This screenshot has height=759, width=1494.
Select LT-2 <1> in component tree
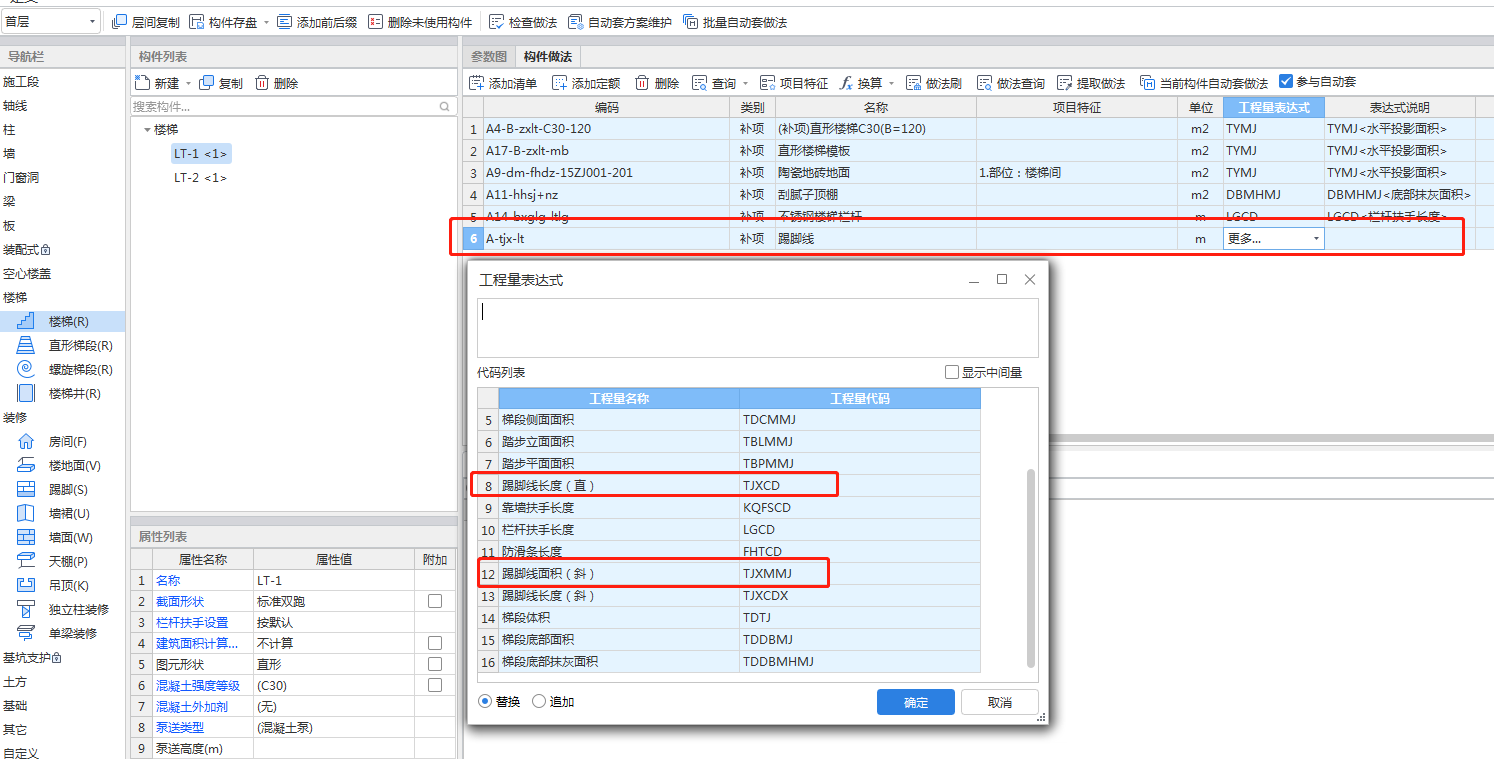pos(200,177)
